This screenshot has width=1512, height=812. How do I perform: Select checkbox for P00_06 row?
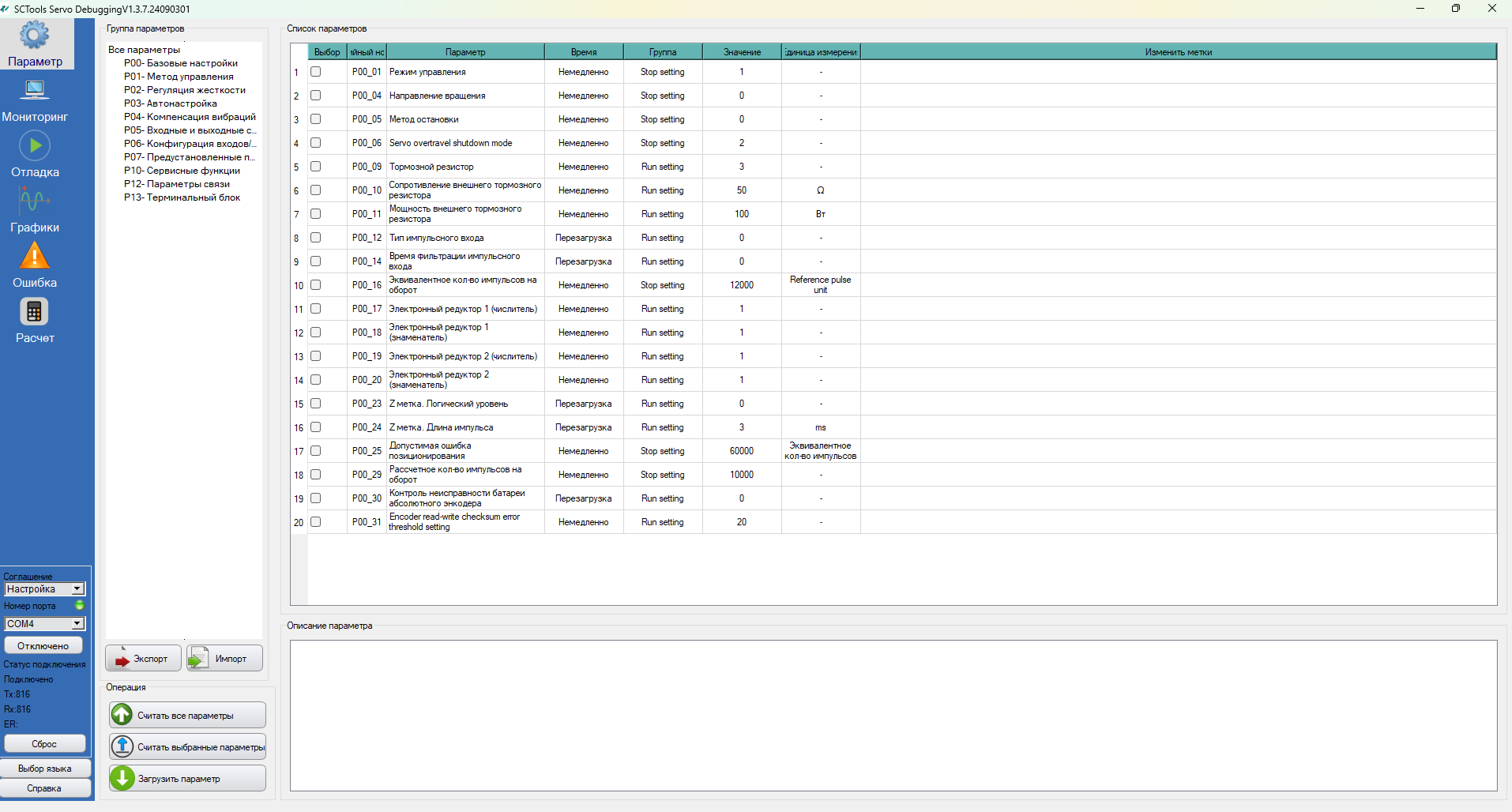[x=315, y=143]
